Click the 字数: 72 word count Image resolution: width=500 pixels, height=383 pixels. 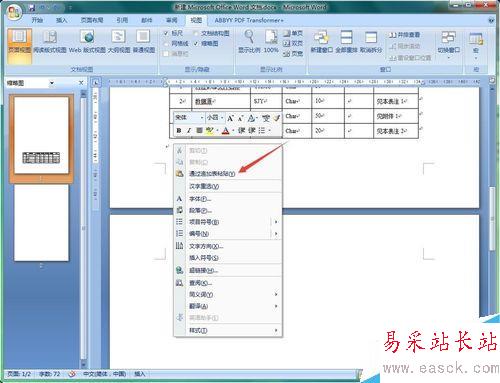click(x=50, y=374)
